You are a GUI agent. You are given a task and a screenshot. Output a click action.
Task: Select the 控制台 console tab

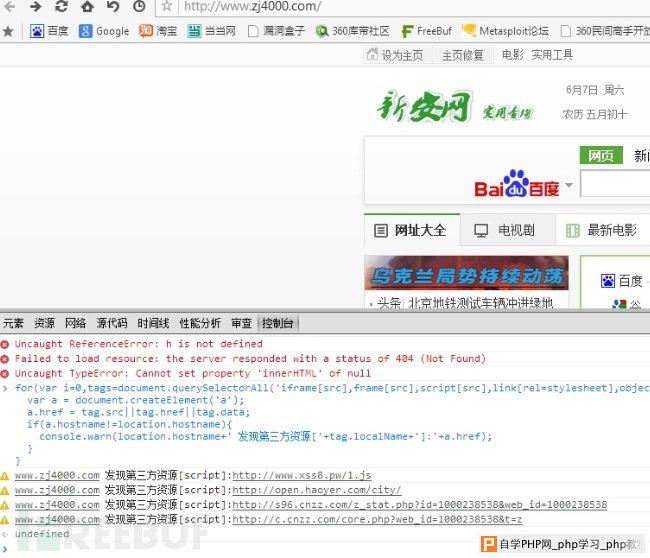coord(278,323)
